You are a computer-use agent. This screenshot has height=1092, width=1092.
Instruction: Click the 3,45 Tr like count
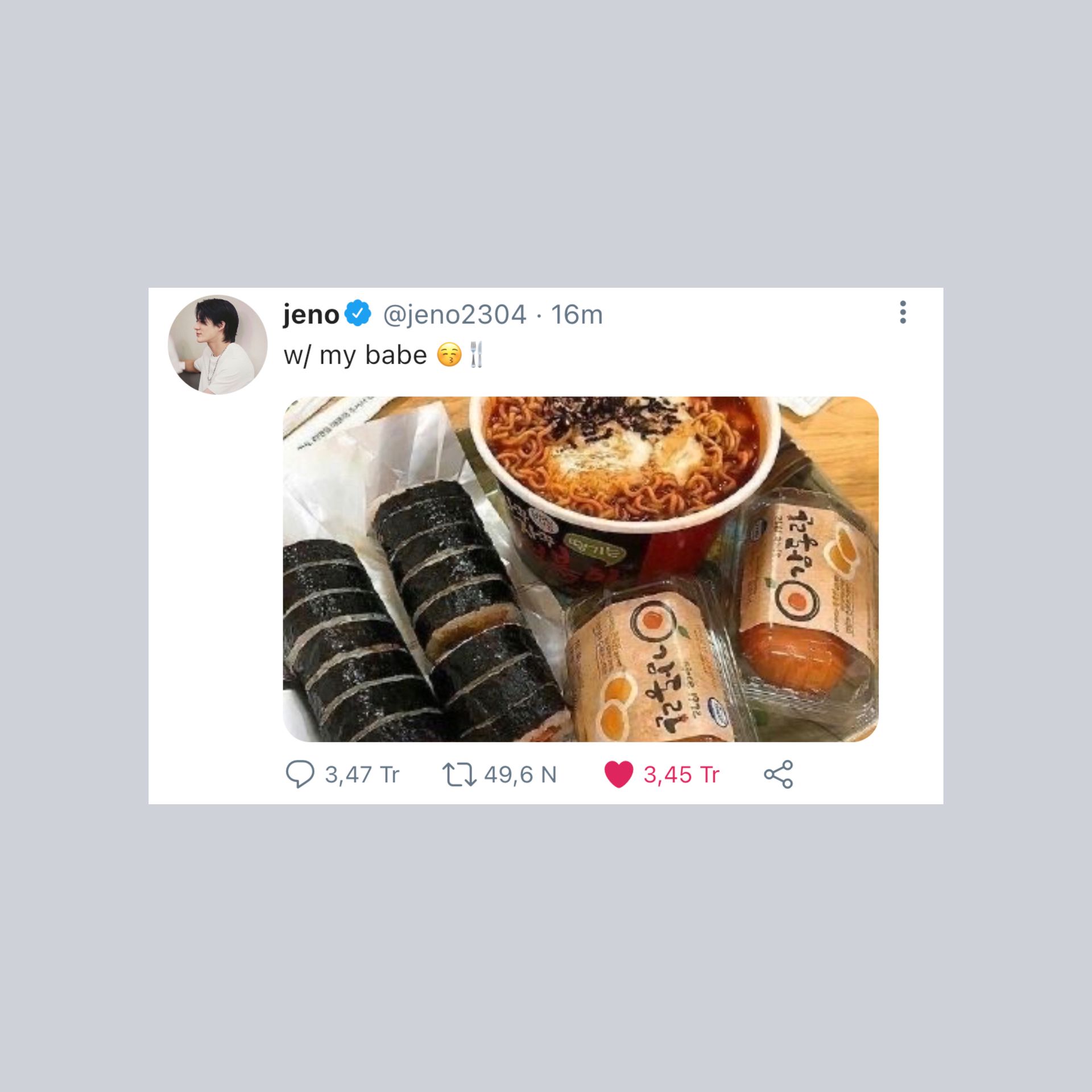681,775
